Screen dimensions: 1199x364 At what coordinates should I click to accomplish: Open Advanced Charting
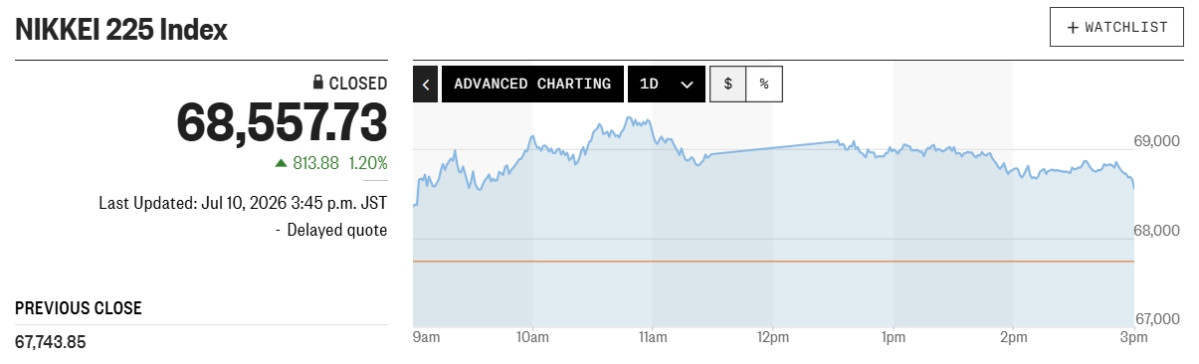click(x=532, y=84)
